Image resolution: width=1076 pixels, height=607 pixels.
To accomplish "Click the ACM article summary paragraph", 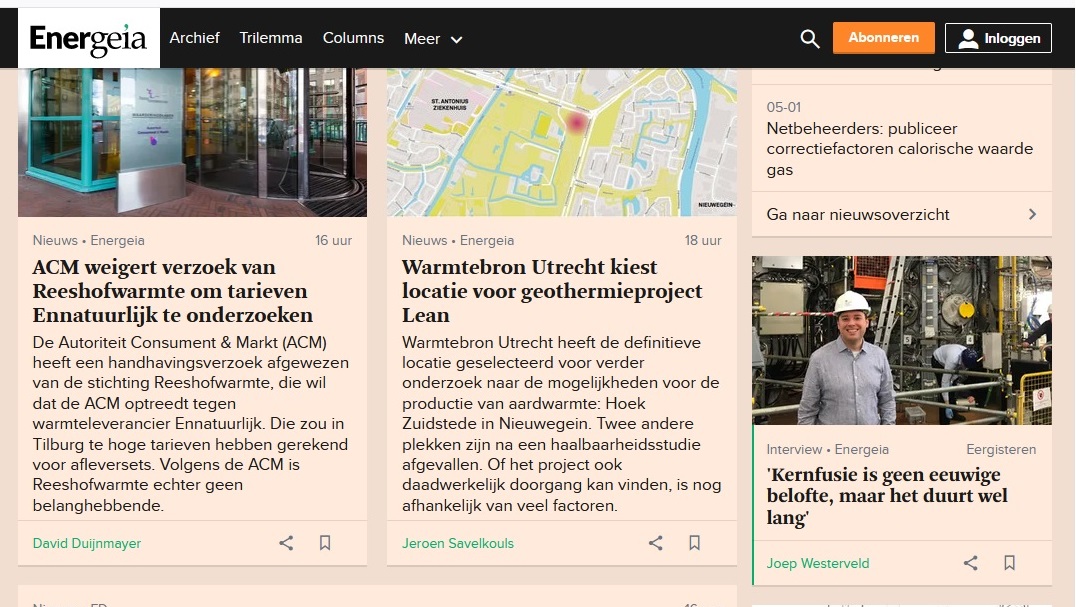I will coord(191,424).
